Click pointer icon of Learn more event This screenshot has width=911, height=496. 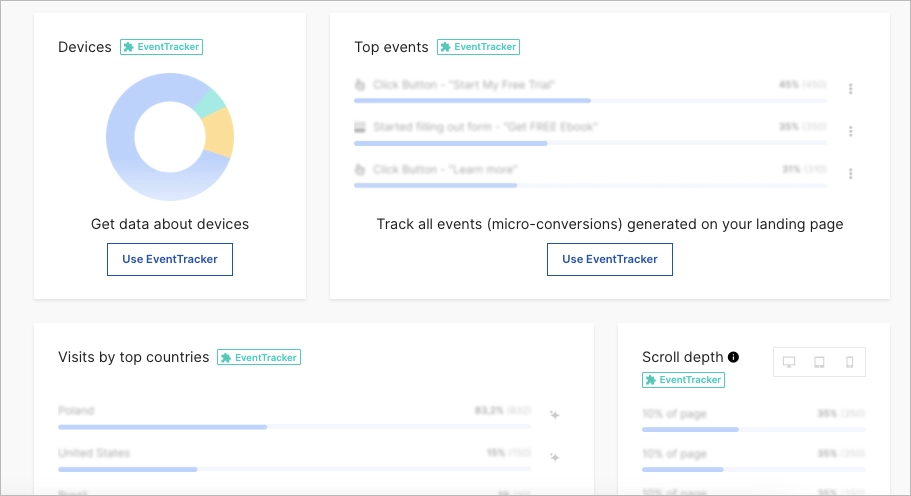(360, 170)
